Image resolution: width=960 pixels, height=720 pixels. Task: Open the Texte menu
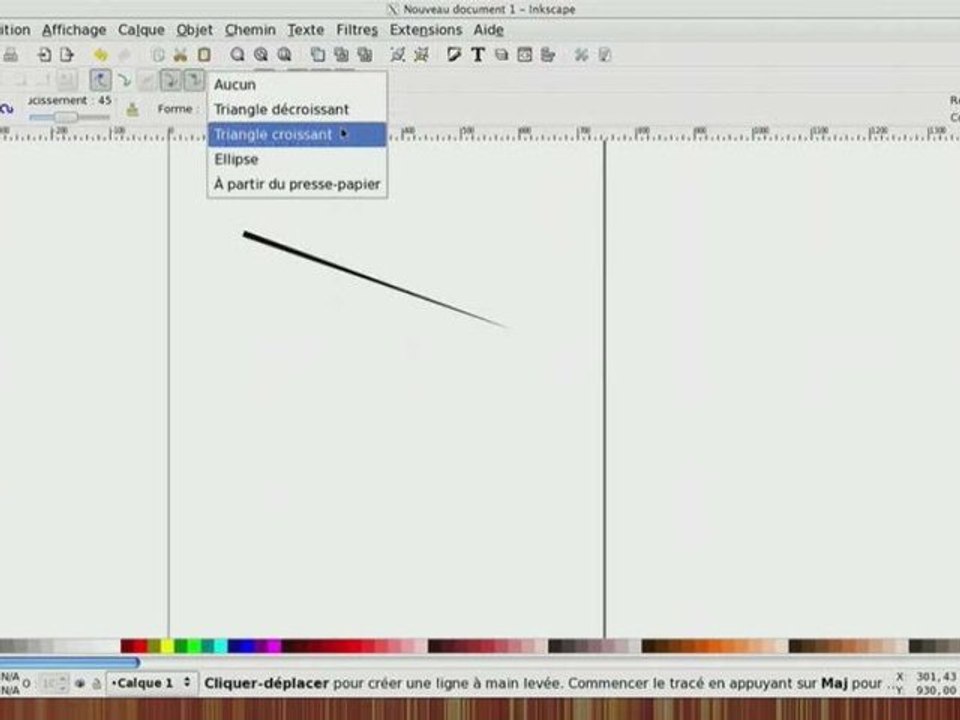pyautogui.click(x=306, y=29)
